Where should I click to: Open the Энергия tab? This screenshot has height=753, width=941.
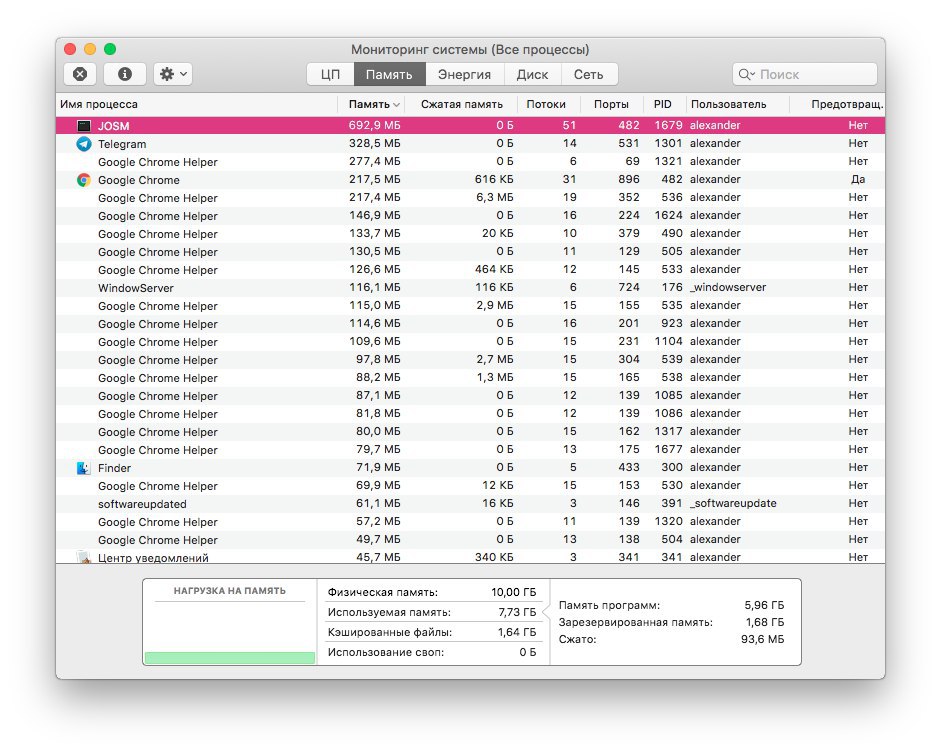coord(464,74)
